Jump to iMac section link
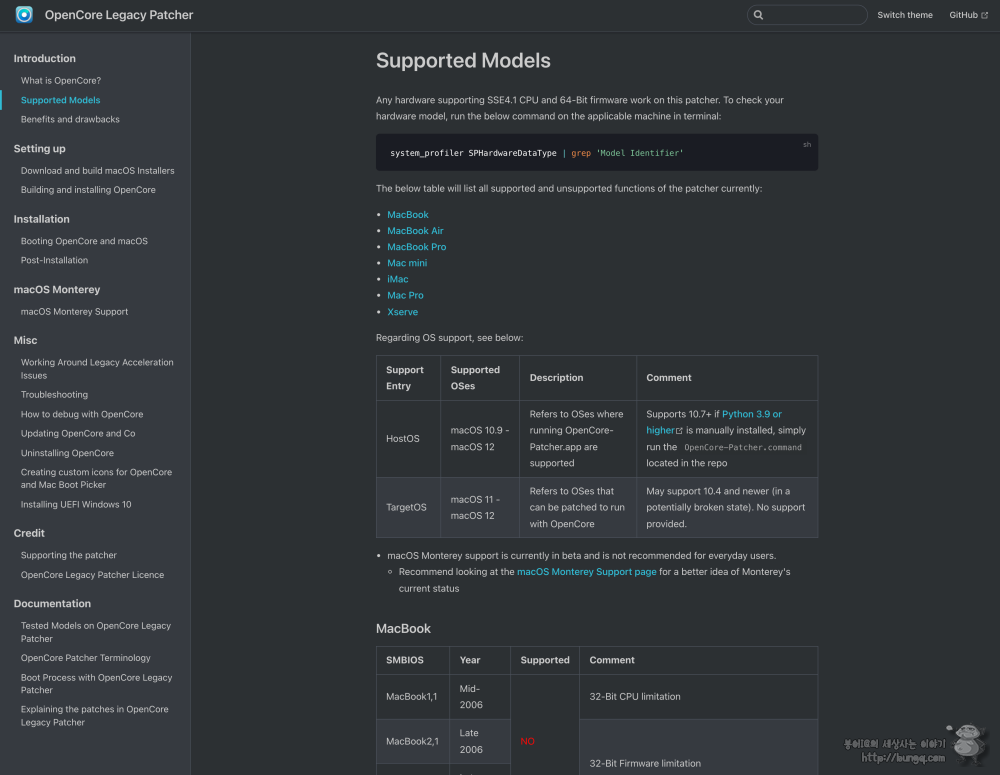 click(397, 279)
